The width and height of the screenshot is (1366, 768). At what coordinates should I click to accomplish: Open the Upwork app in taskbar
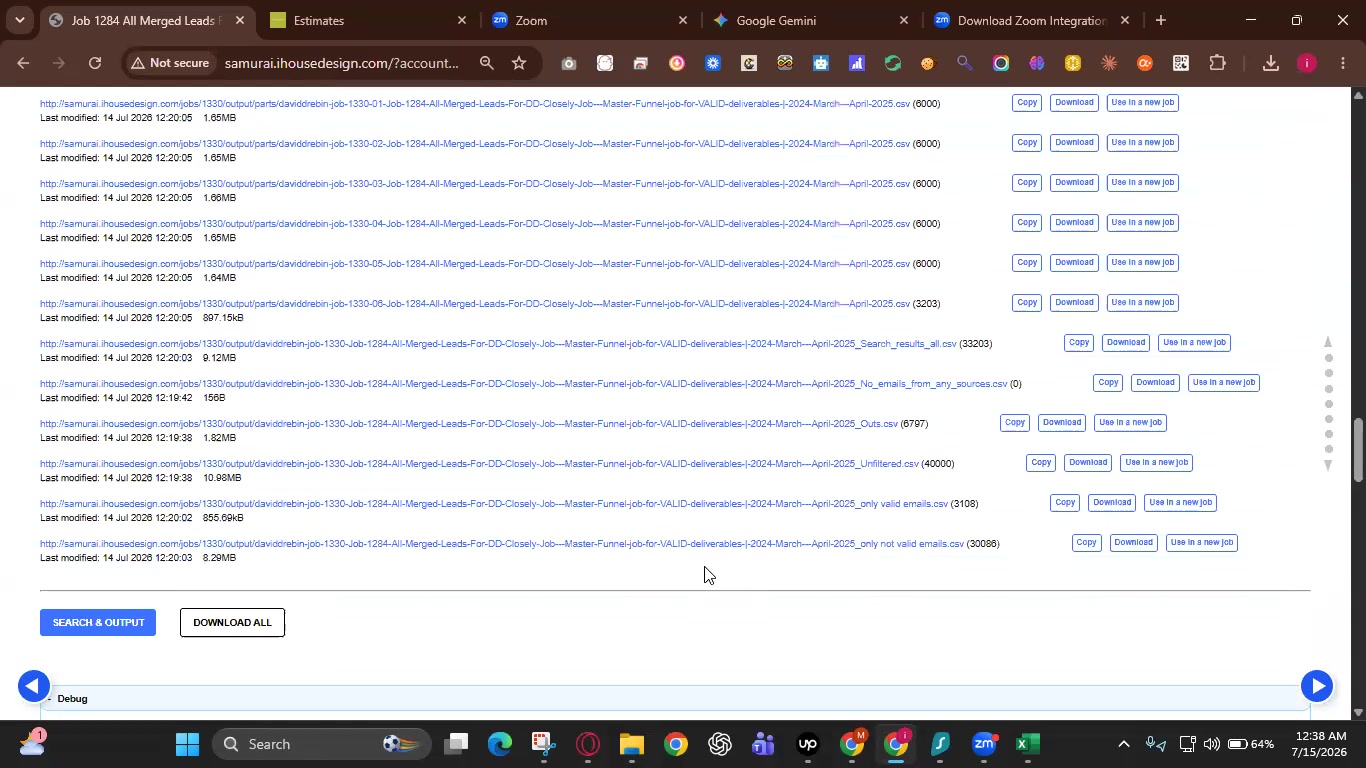(808, 744)
